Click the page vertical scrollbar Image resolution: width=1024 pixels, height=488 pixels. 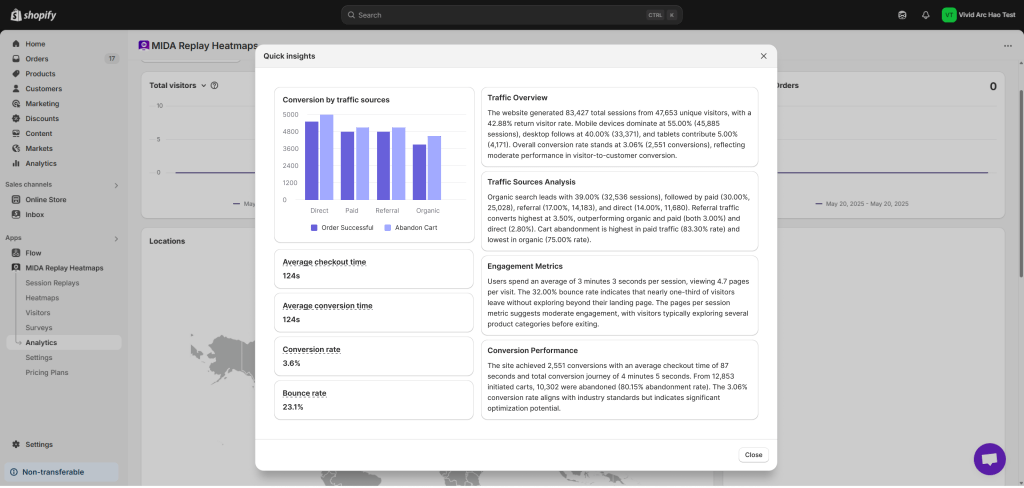(1019, 183)
